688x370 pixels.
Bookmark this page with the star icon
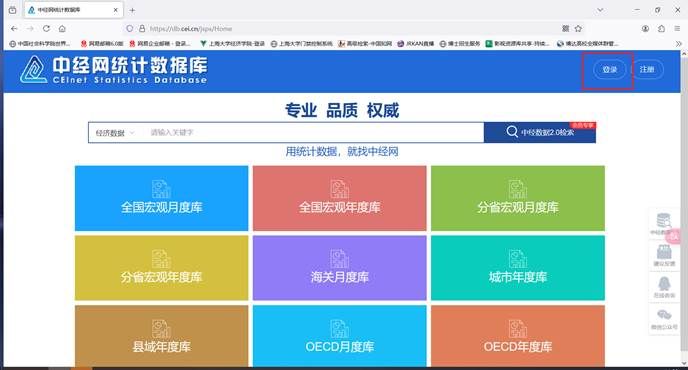pyautogui.click(x=578, y=29)
